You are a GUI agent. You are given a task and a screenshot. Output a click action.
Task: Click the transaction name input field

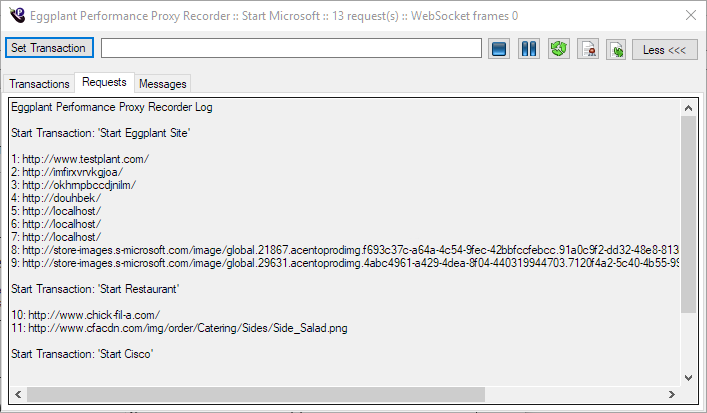coord(291,48)
